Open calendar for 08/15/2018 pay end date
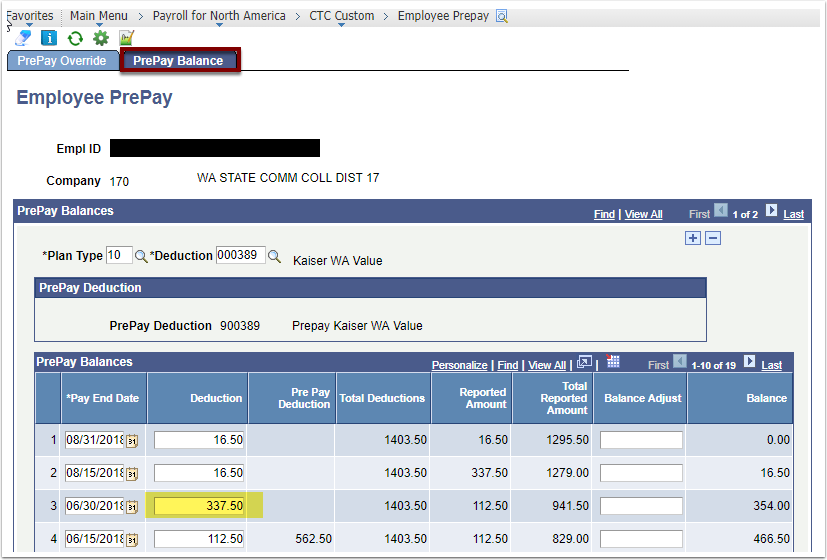 click(132, 474)
